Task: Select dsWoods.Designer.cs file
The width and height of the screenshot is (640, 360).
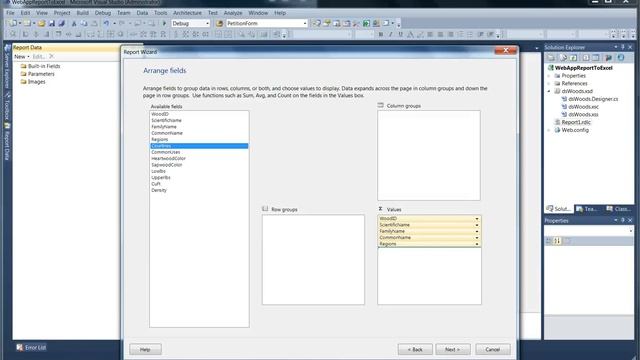Action: [x=593, y=99]
